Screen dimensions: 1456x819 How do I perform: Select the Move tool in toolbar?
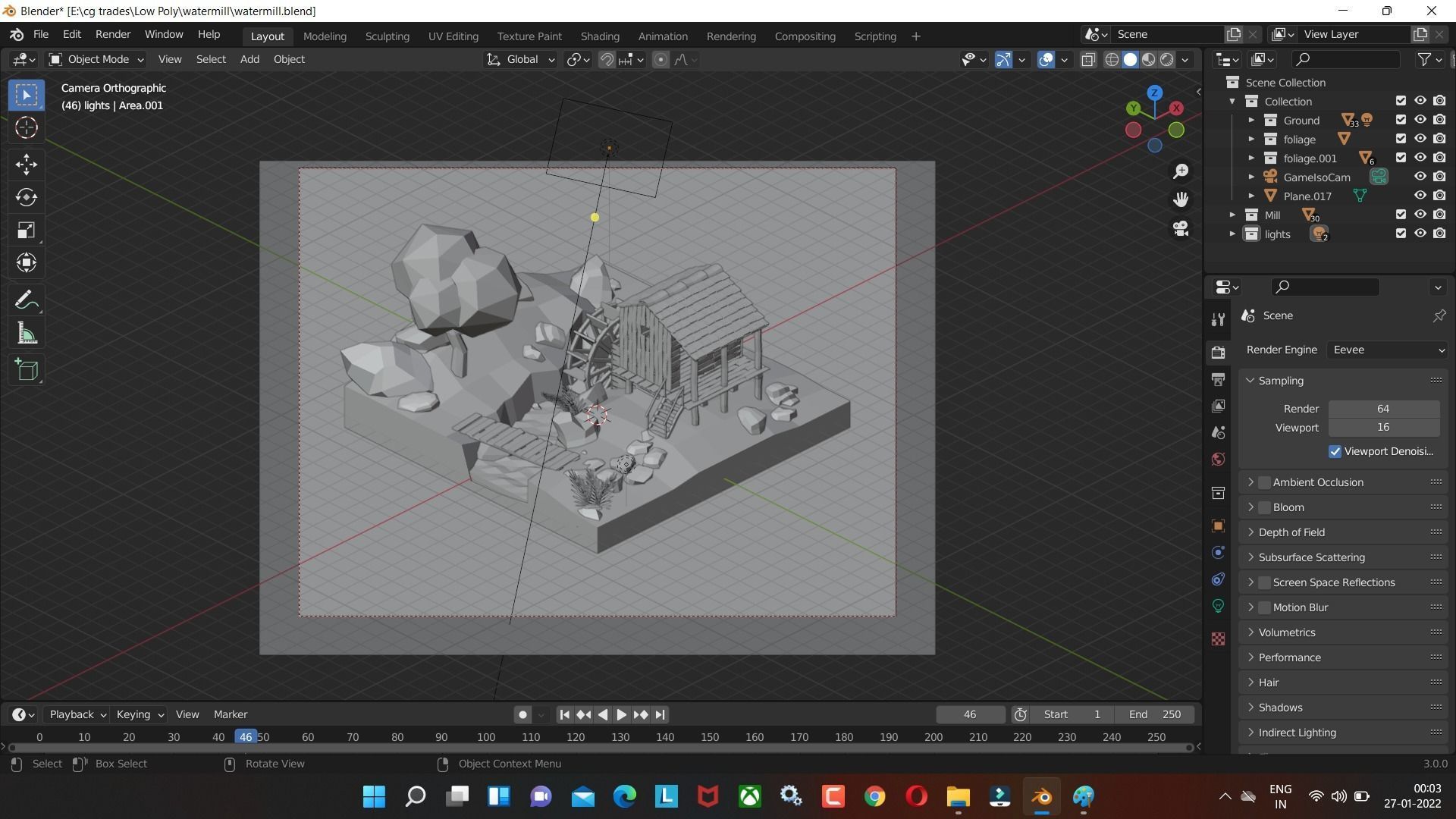point(27,165)
